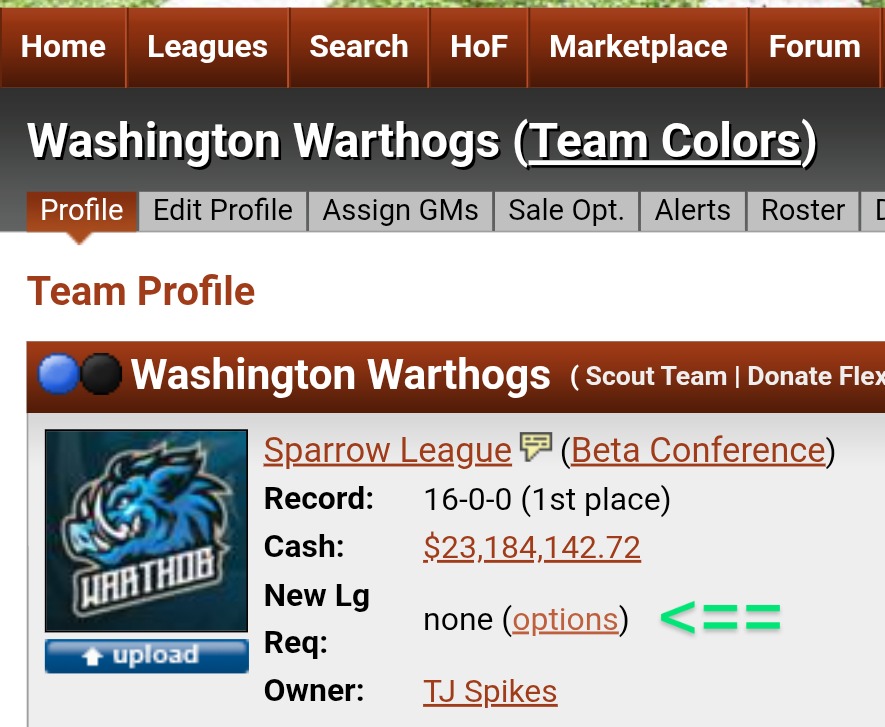Open the Sparrow League link

(388, 450)
